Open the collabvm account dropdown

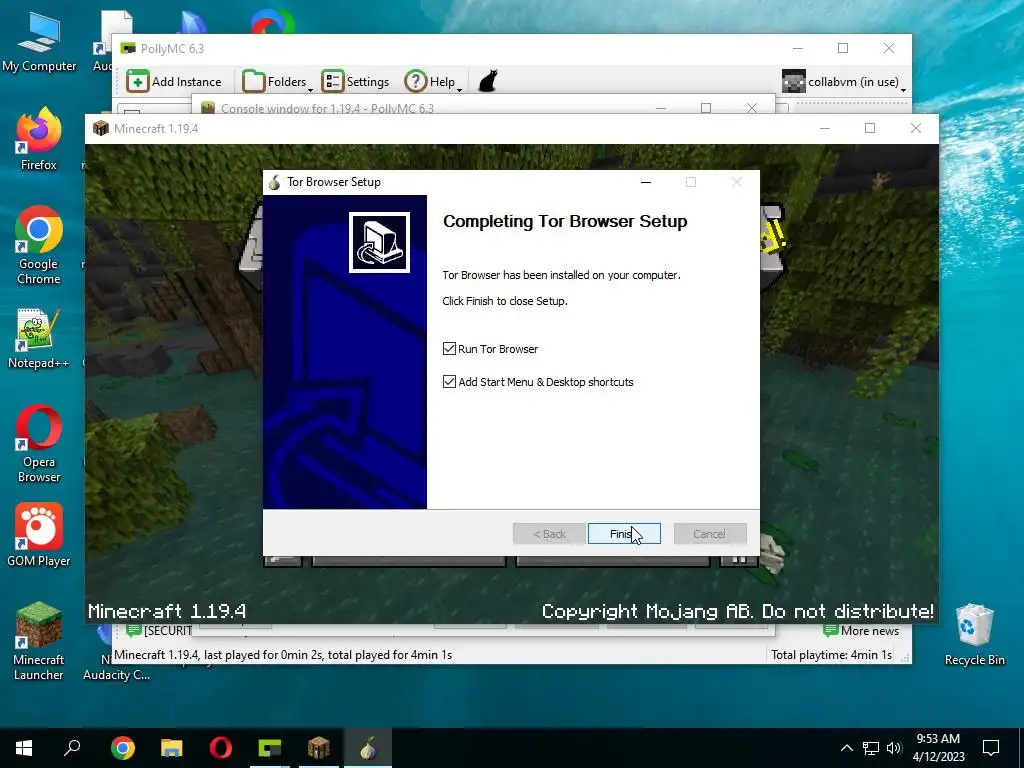coord(844,82)
